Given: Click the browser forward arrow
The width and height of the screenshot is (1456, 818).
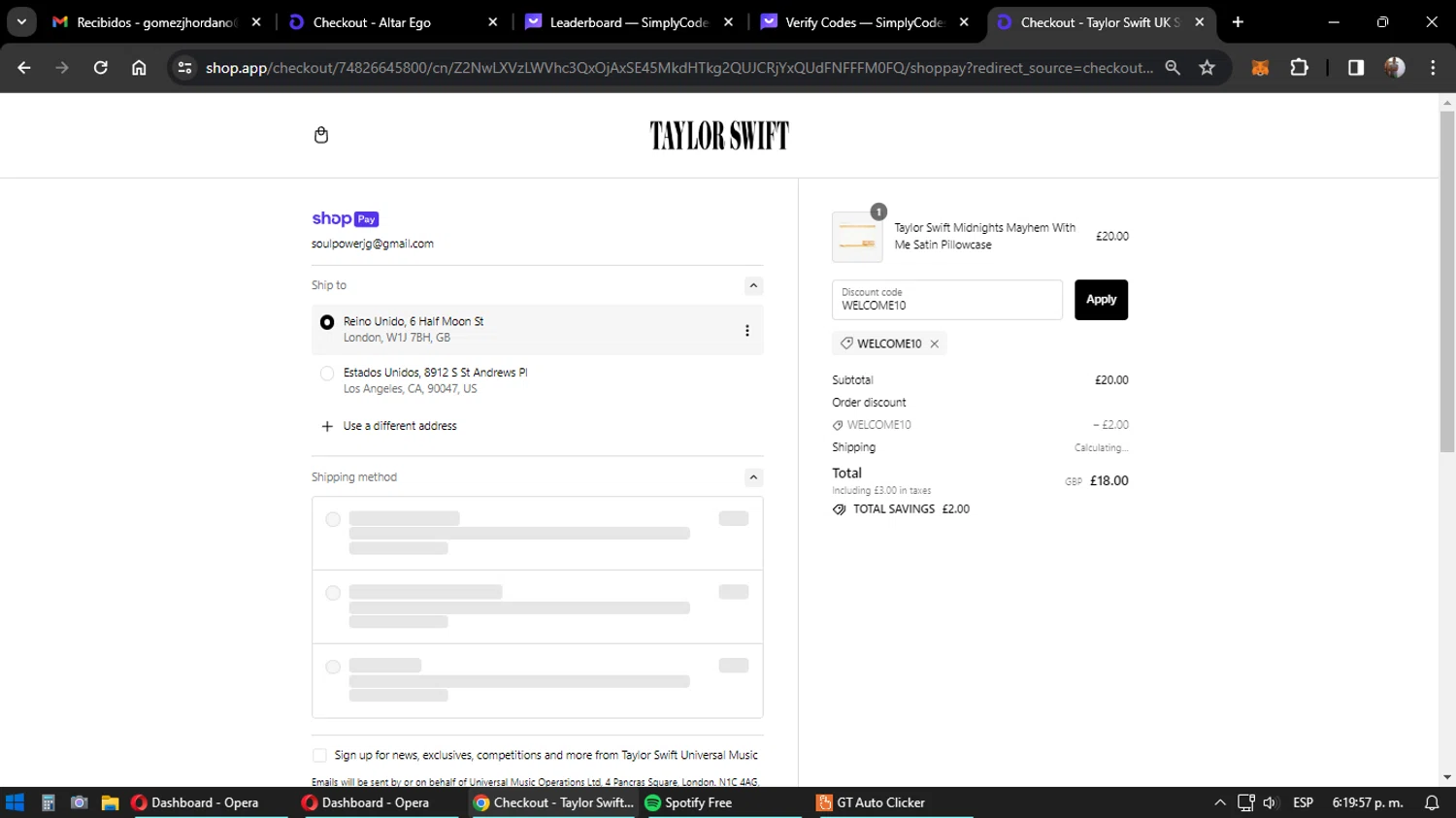Looking at the screenshot, I should 62,68.
